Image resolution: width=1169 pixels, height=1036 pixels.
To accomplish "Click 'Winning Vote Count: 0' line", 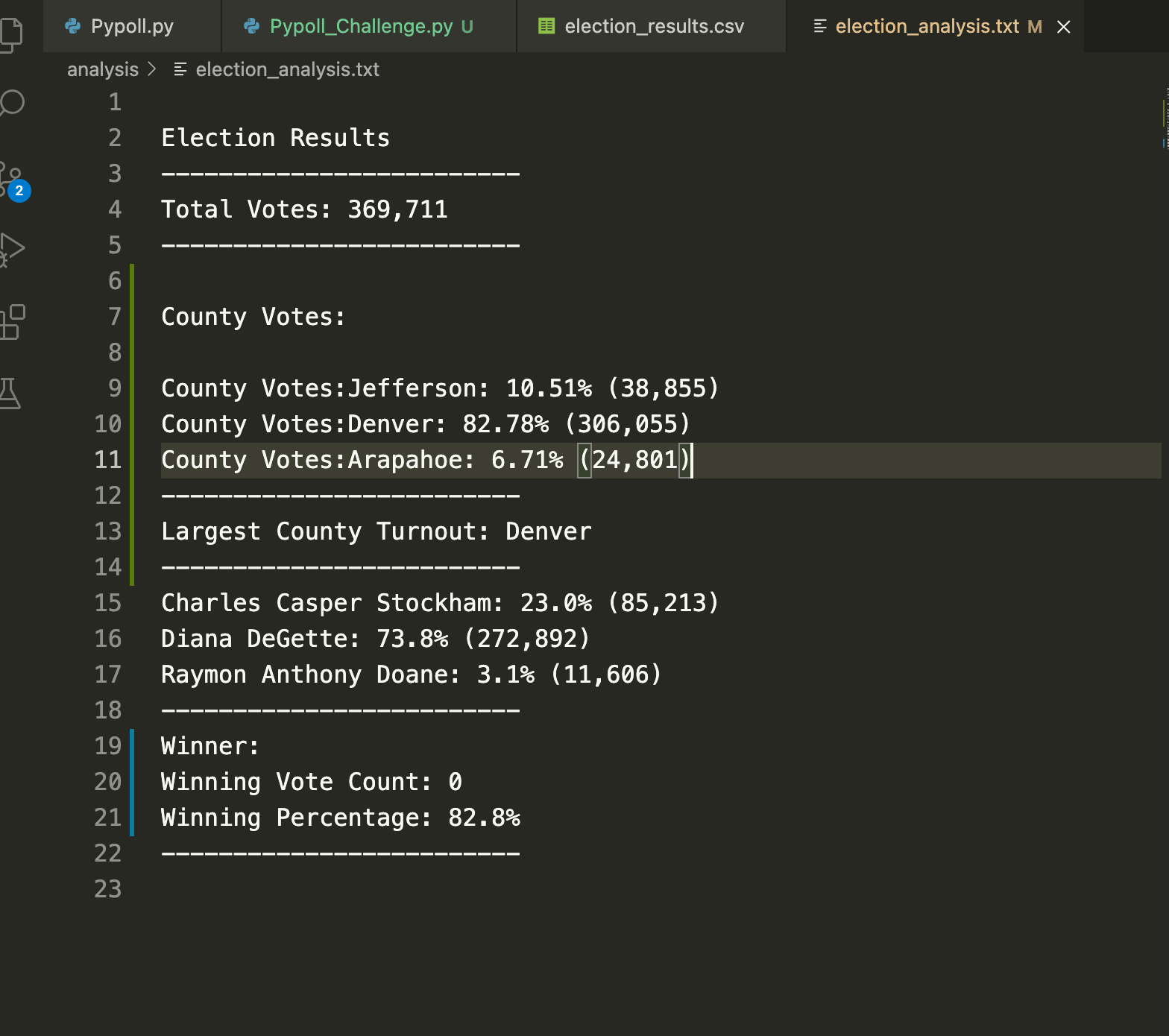I will [x=312, y=782].
